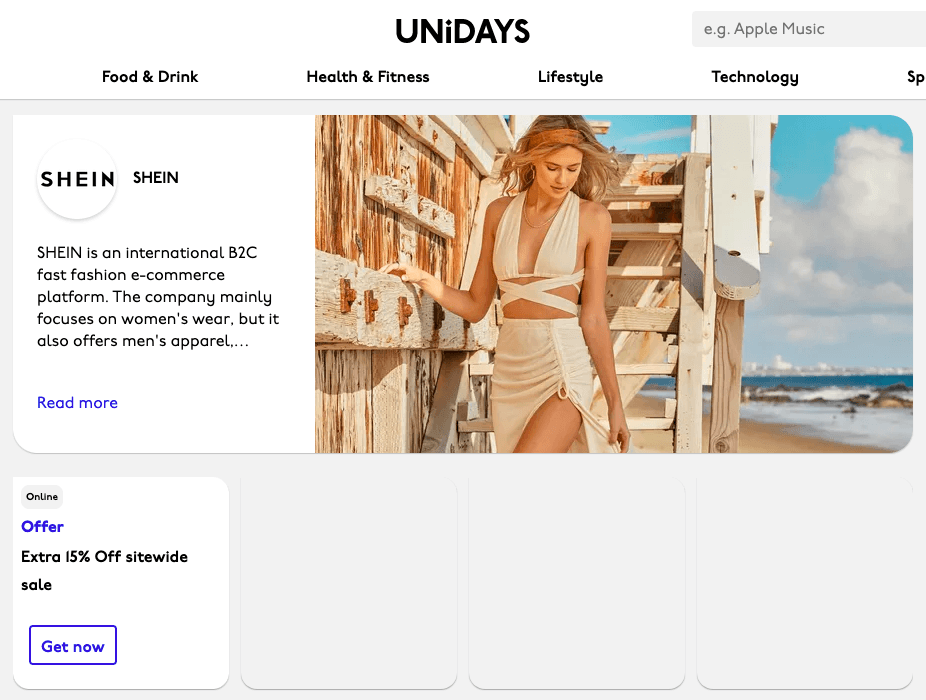Select the Lifestyle menu item

pyautogui.click(x=570, y=77)
